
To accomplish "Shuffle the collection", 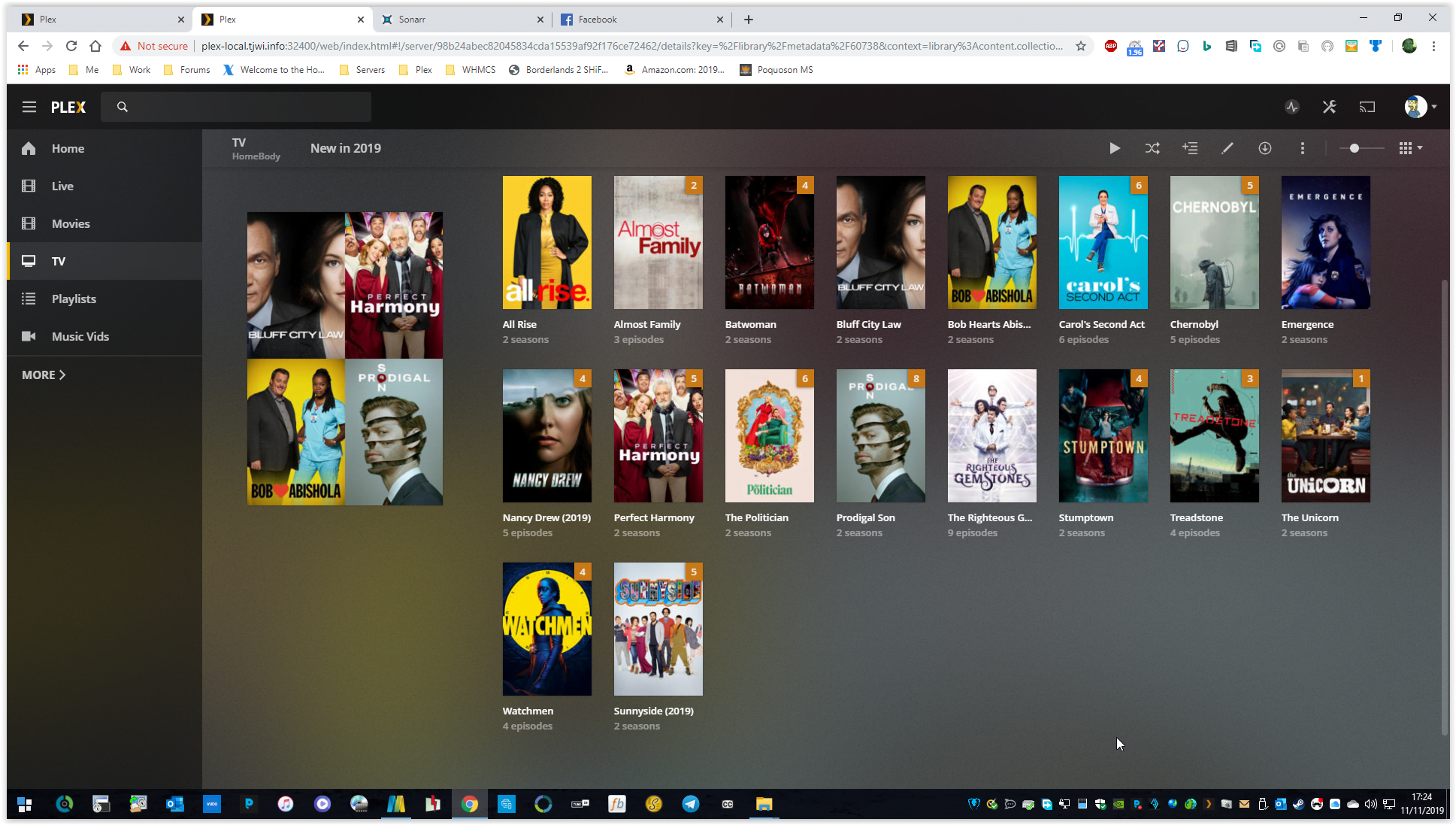I will (1152, 148).
